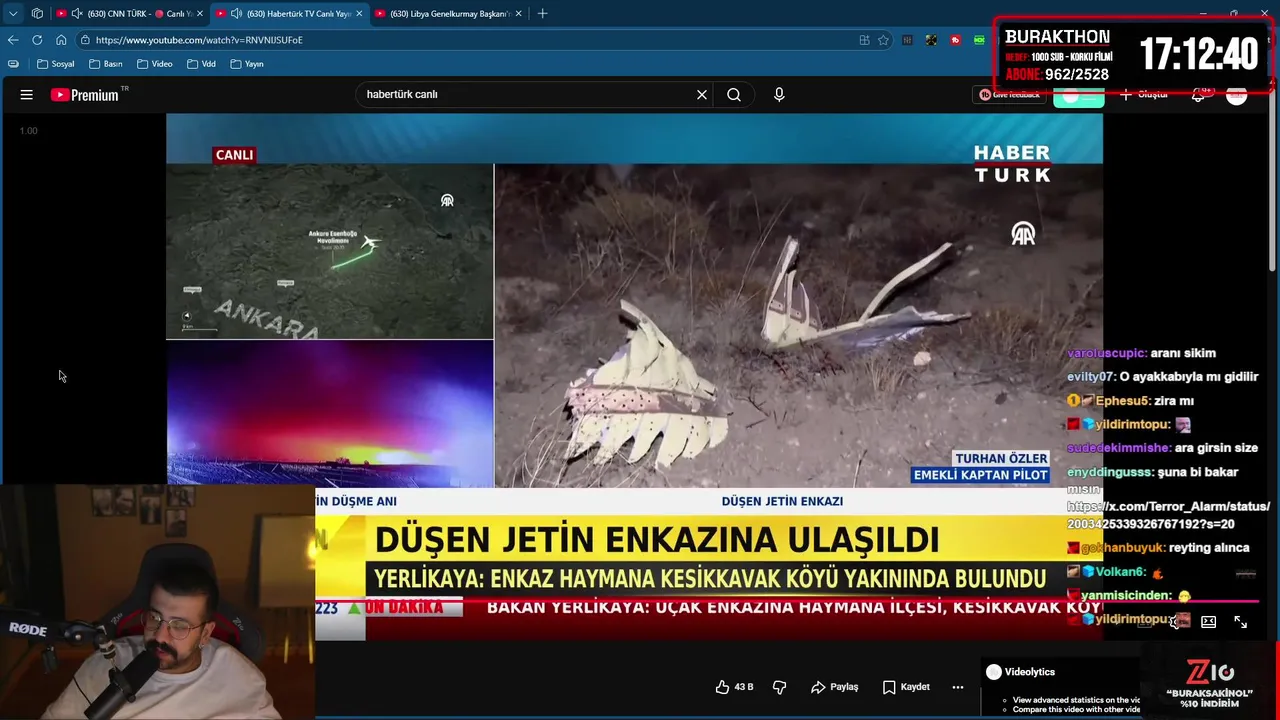Switch to Libya Genelkurmay Başkanı tab

pyautogui.click(x=450, y=14)
